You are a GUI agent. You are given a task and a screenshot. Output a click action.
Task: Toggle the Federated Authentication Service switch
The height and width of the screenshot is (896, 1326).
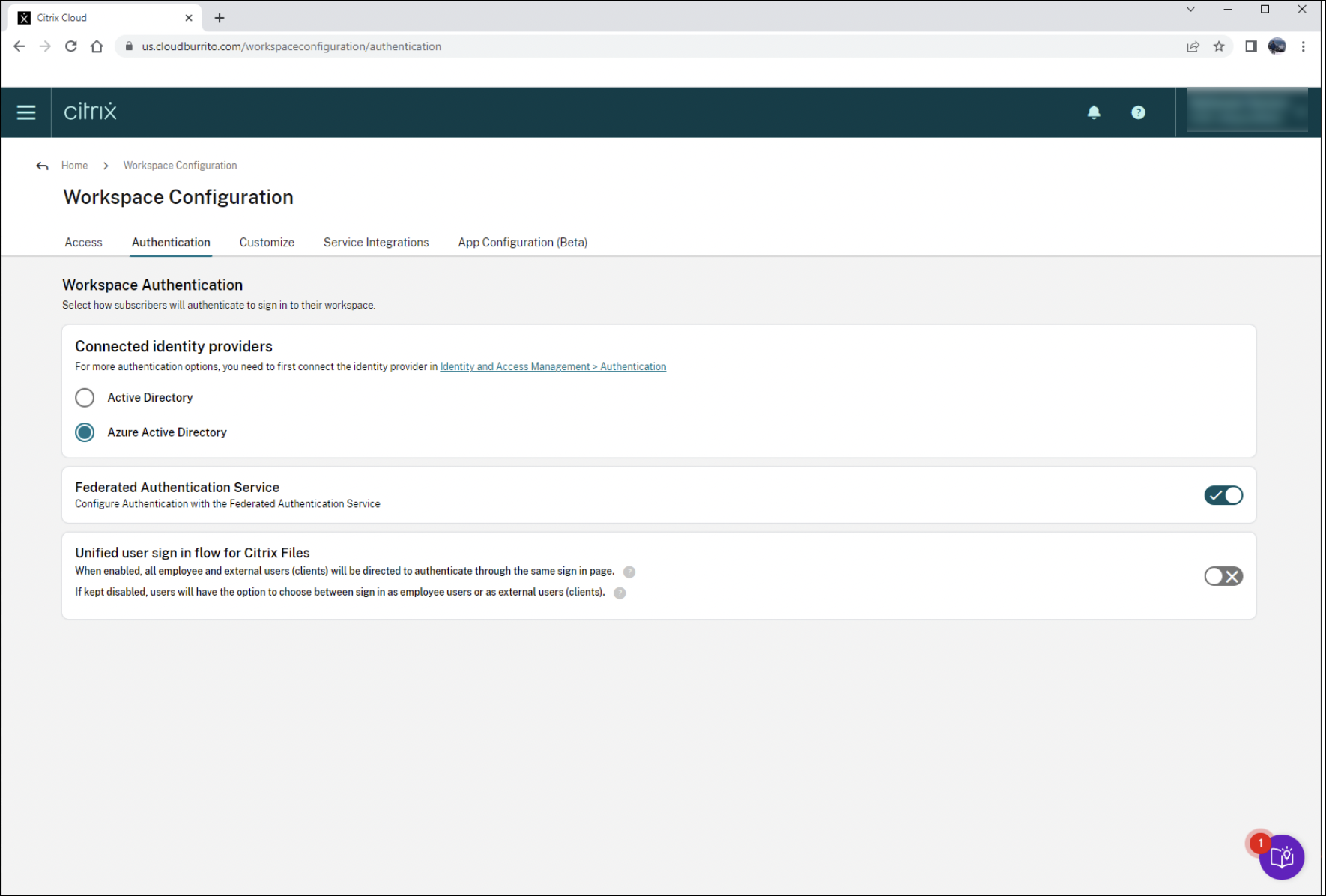click(1223, 495)
